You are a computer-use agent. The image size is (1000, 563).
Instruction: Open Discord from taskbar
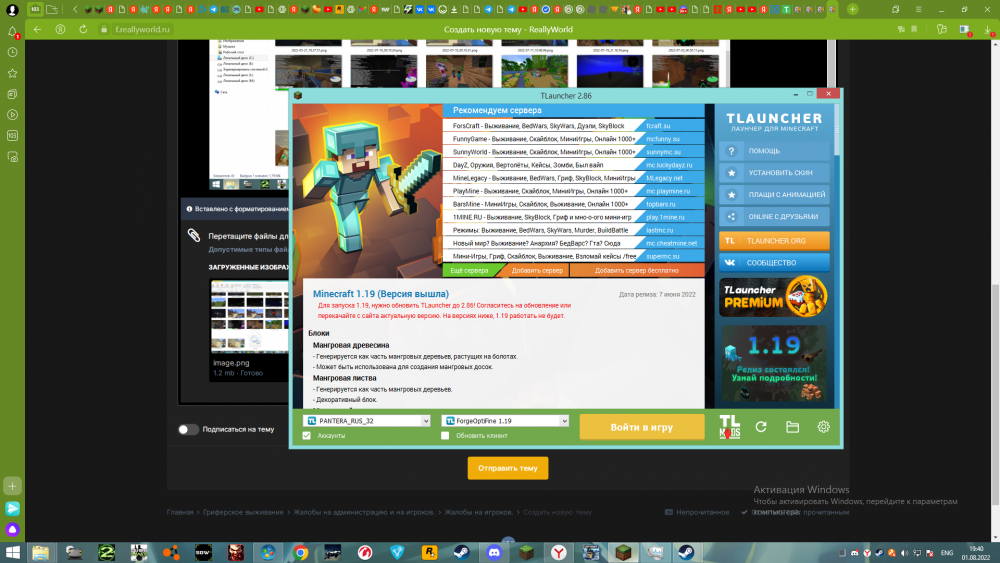(x=494, y=552)
